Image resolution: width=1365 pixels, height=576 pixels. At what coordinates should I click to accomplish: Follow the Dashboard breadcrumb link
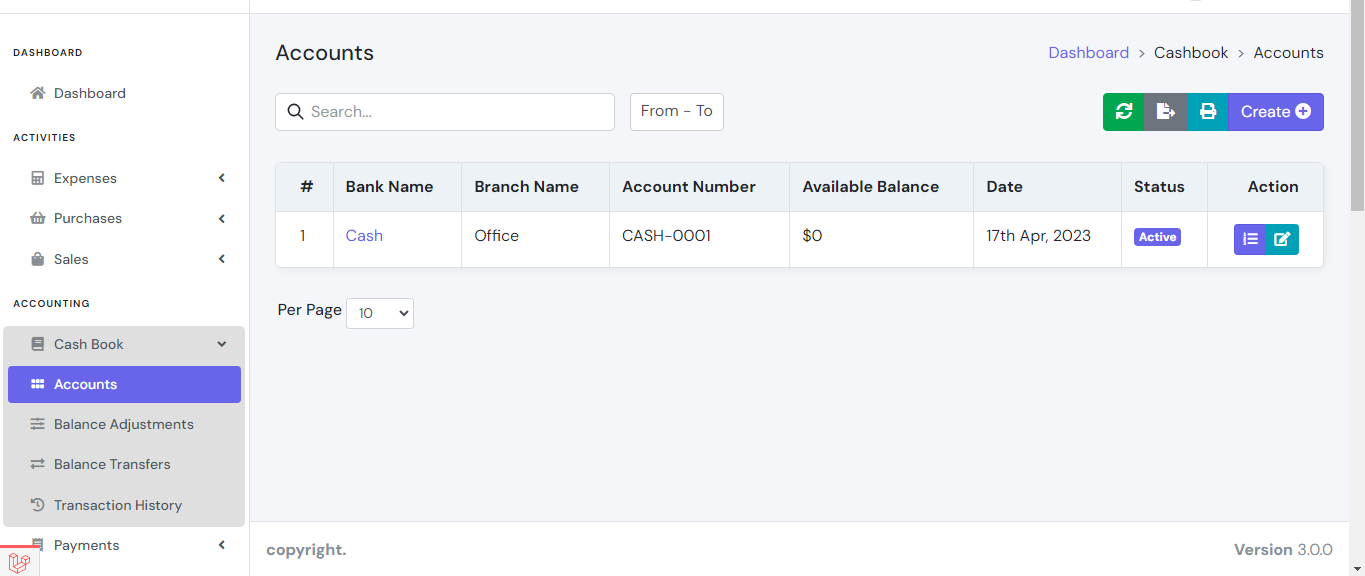pos(1089,52)
